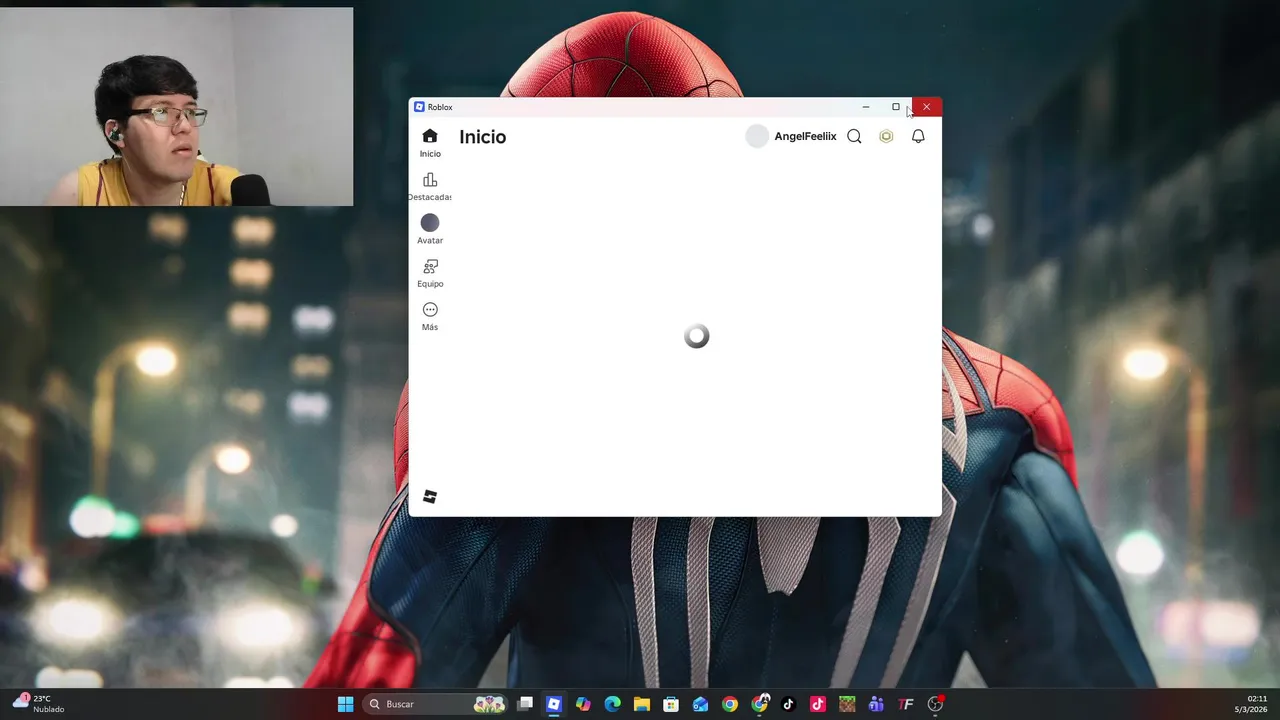Click the Roblox taskbar icon
This screenshot has height=720, width=1280.
(x=554, y=704)
